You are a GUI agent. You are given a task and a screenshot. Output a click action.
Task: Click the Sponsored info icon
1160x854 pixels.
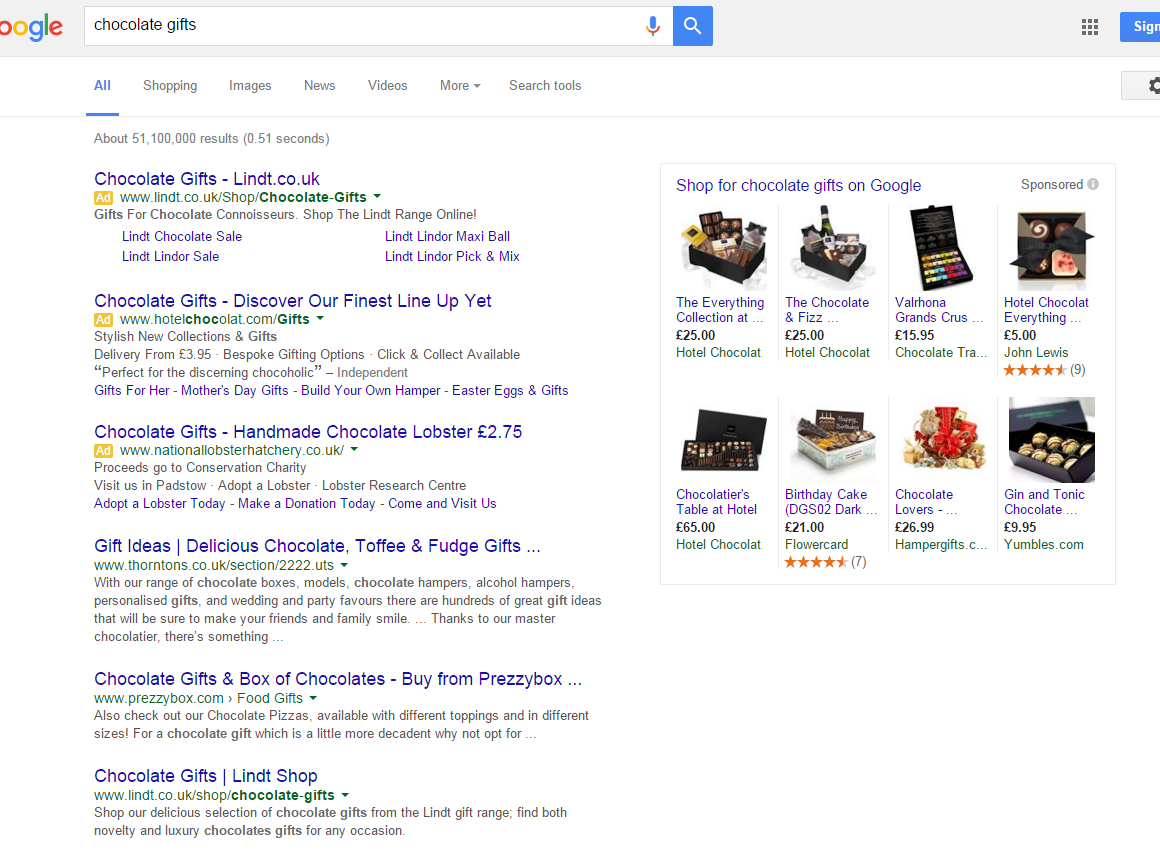pyautogui.click(x=1093, y=184)
